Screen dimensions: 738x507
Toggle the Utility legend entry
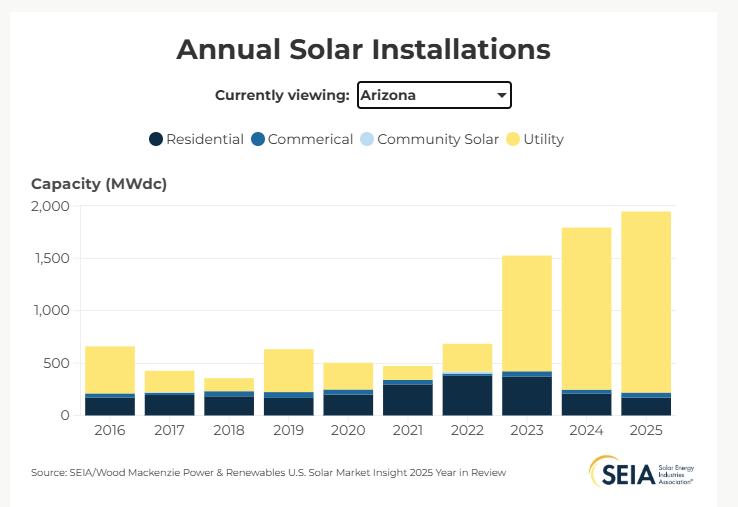point(535,139)
